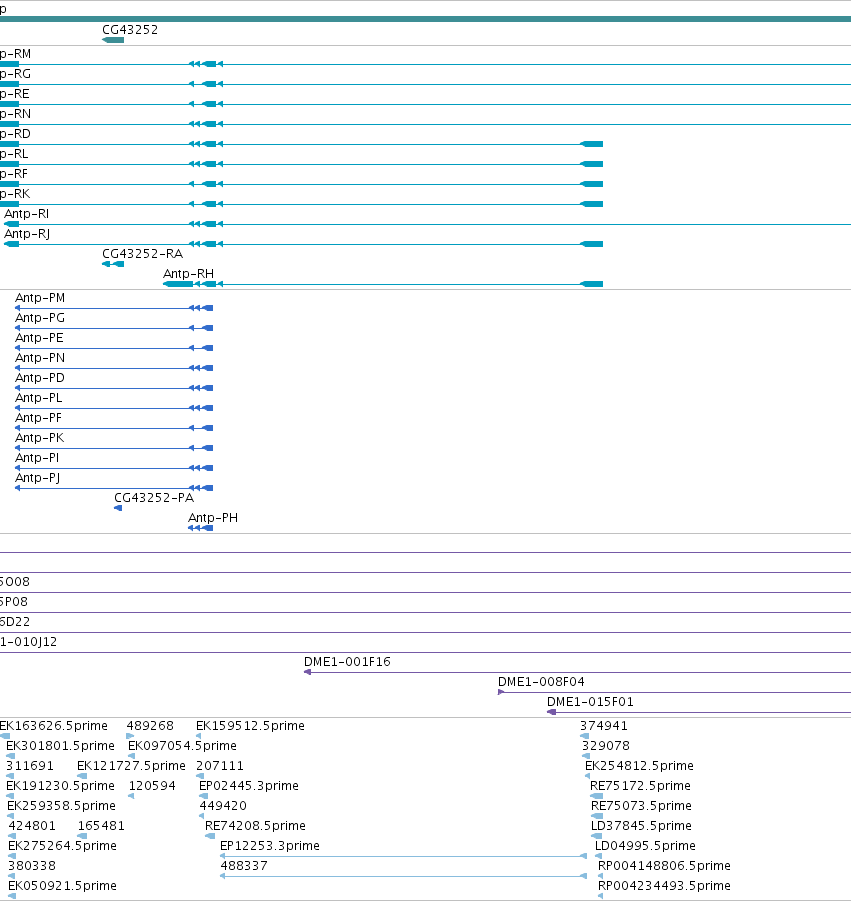Open the RE74208.5prime EST label
The image size is (851, 901).
pyautogui.click(x=255, y=826)
